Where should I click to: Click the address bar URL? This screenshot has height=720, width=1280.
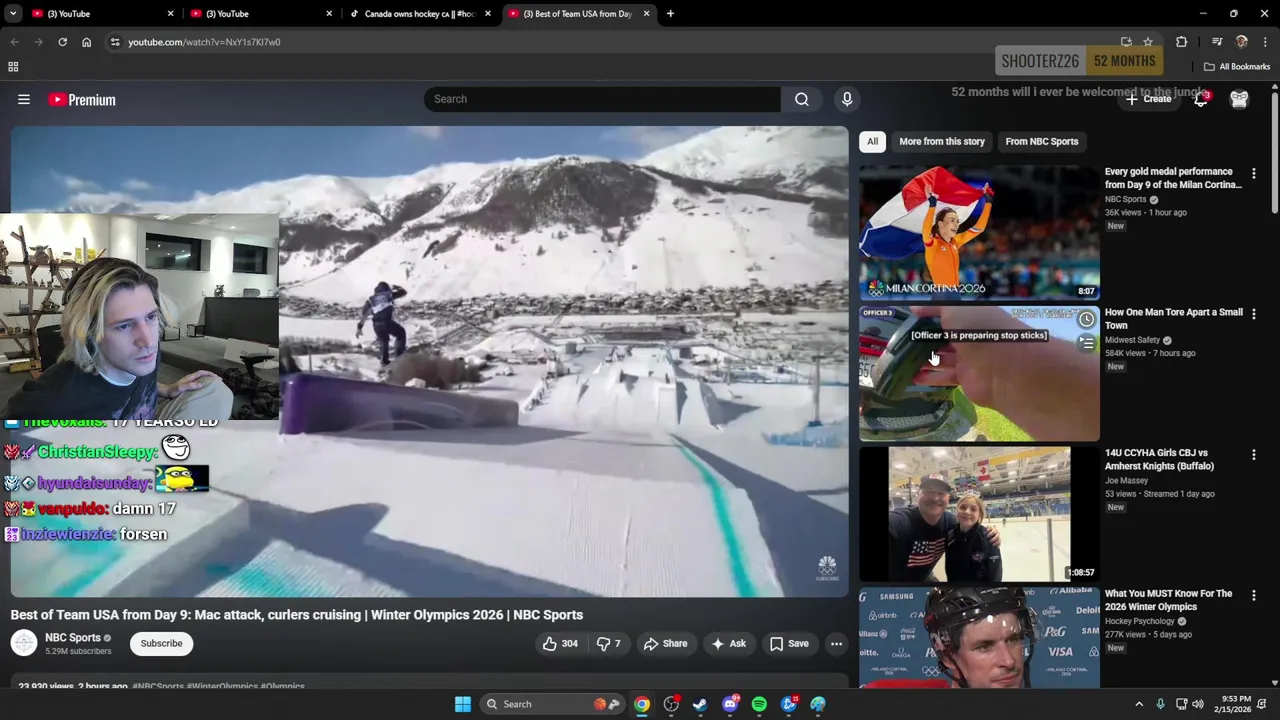(x=204, y=42)
